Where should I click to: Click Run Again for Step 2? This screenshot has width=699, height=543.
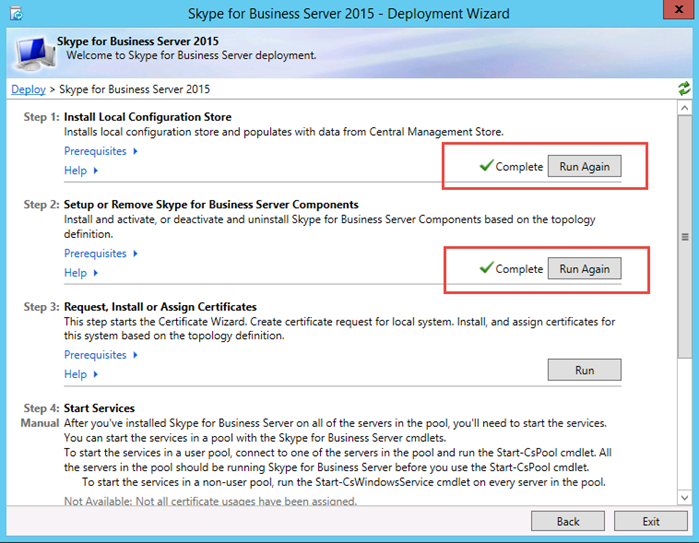point(584,269)
